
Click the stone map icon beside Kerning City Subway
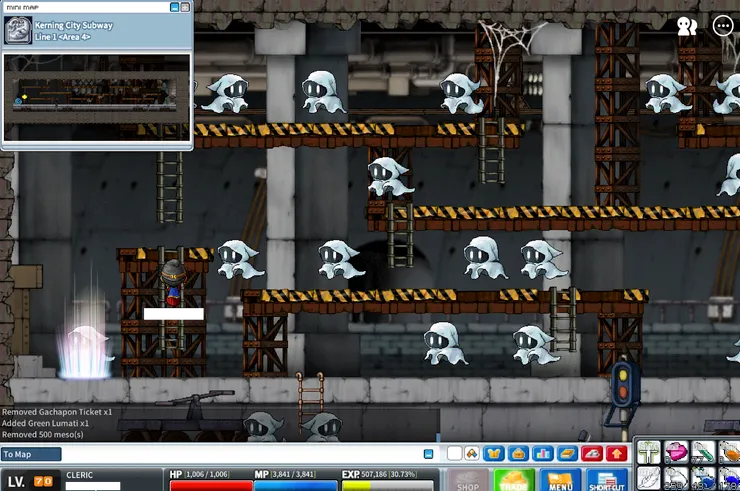pos(18,30)
